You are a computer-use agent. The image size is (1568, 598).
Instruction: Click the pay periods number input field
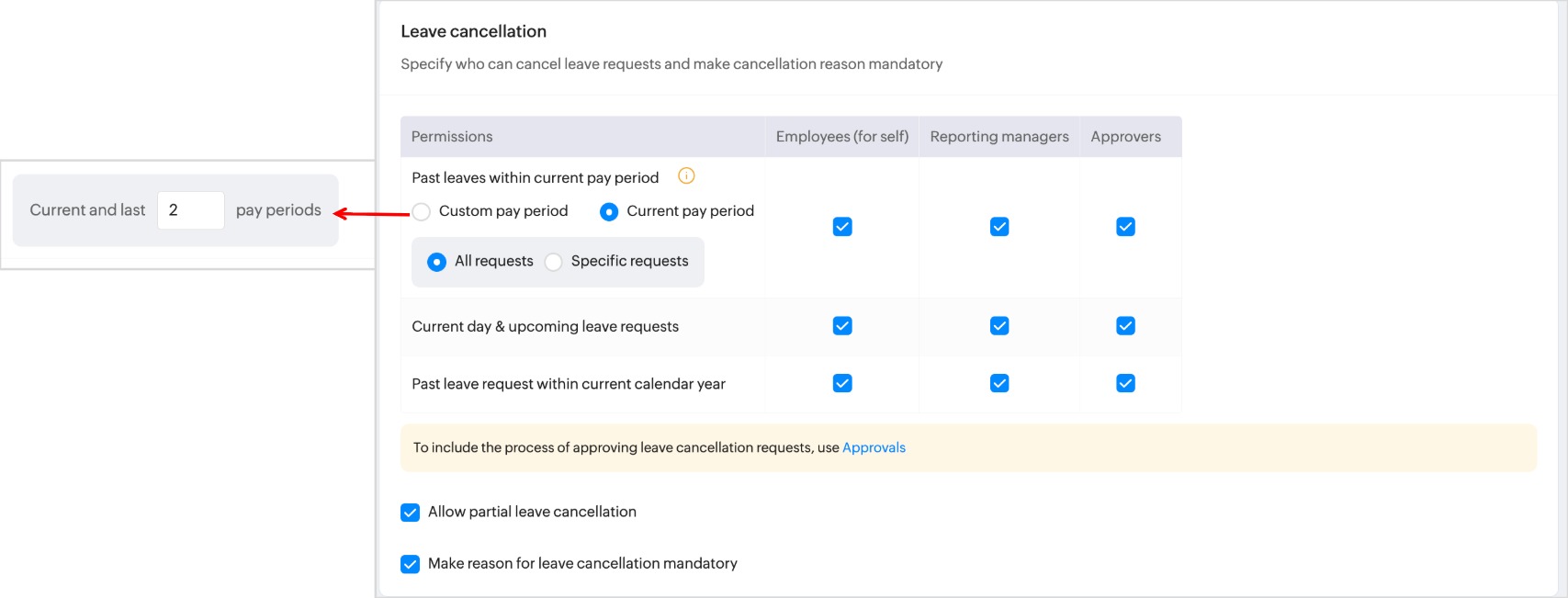[x=191, y=210]
